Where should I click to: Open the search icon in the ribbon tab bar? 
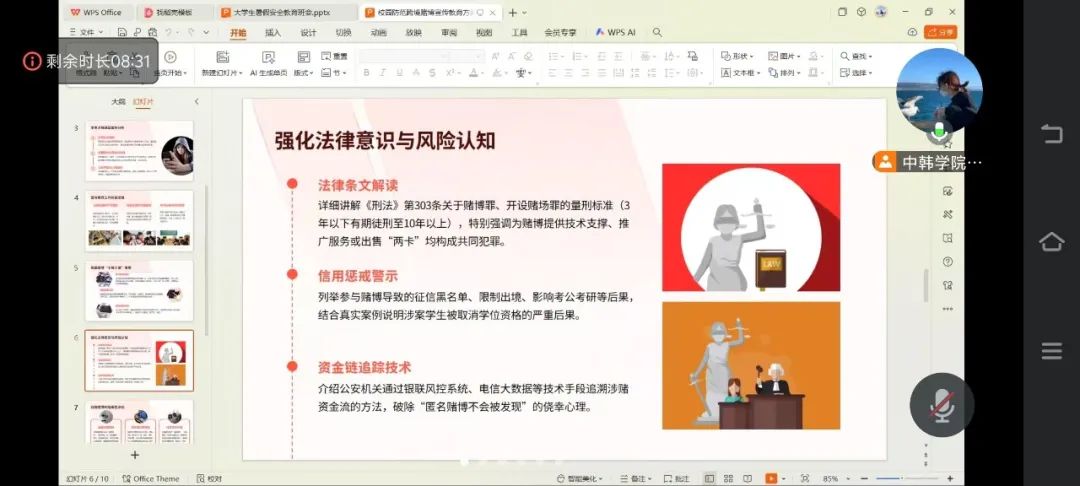[657, 32]
